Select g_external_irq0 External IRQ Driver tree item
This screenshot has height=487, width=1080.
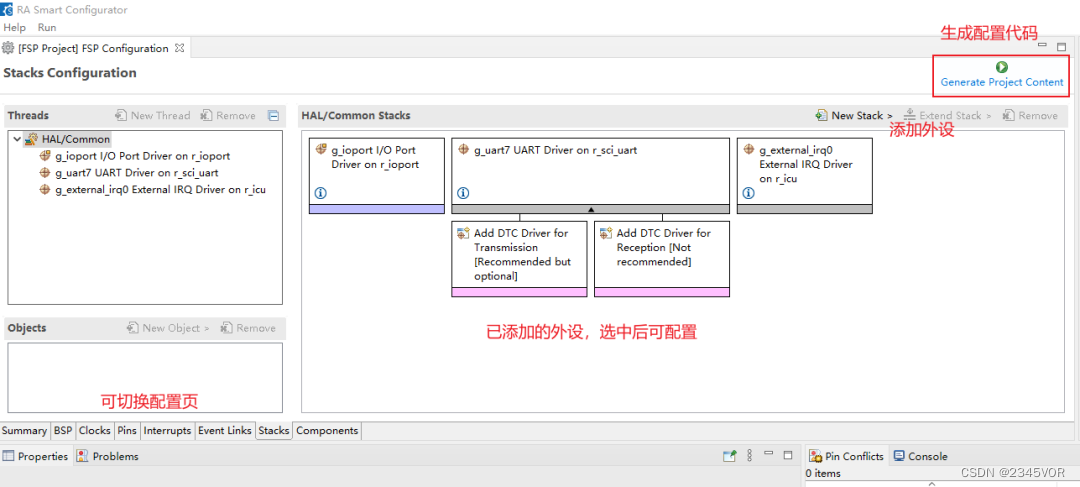click(x=152, y=189)
